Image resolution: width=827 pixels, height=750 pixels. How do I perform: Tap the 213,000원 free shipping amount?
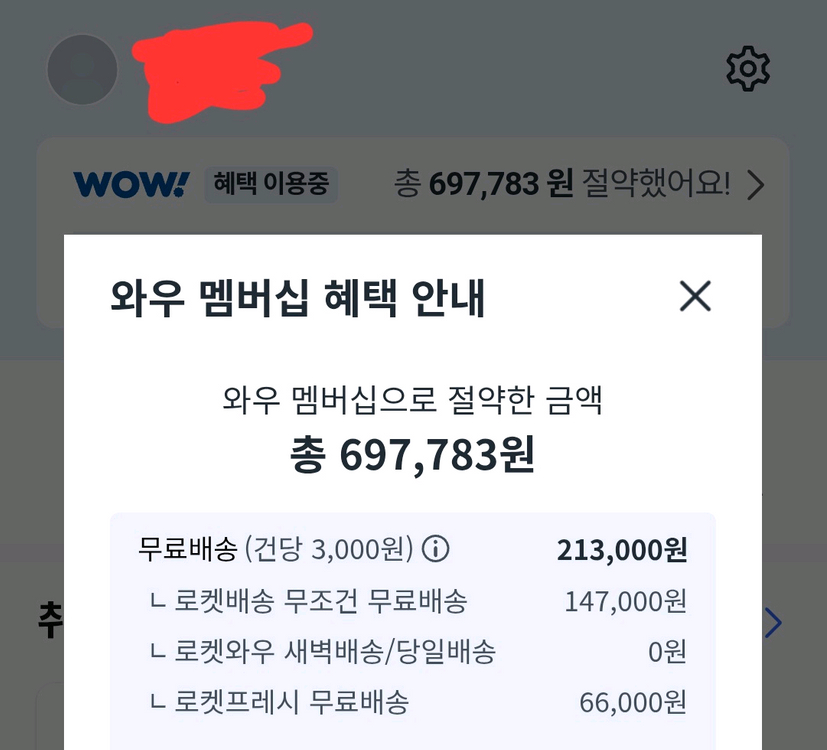[622, 550]
